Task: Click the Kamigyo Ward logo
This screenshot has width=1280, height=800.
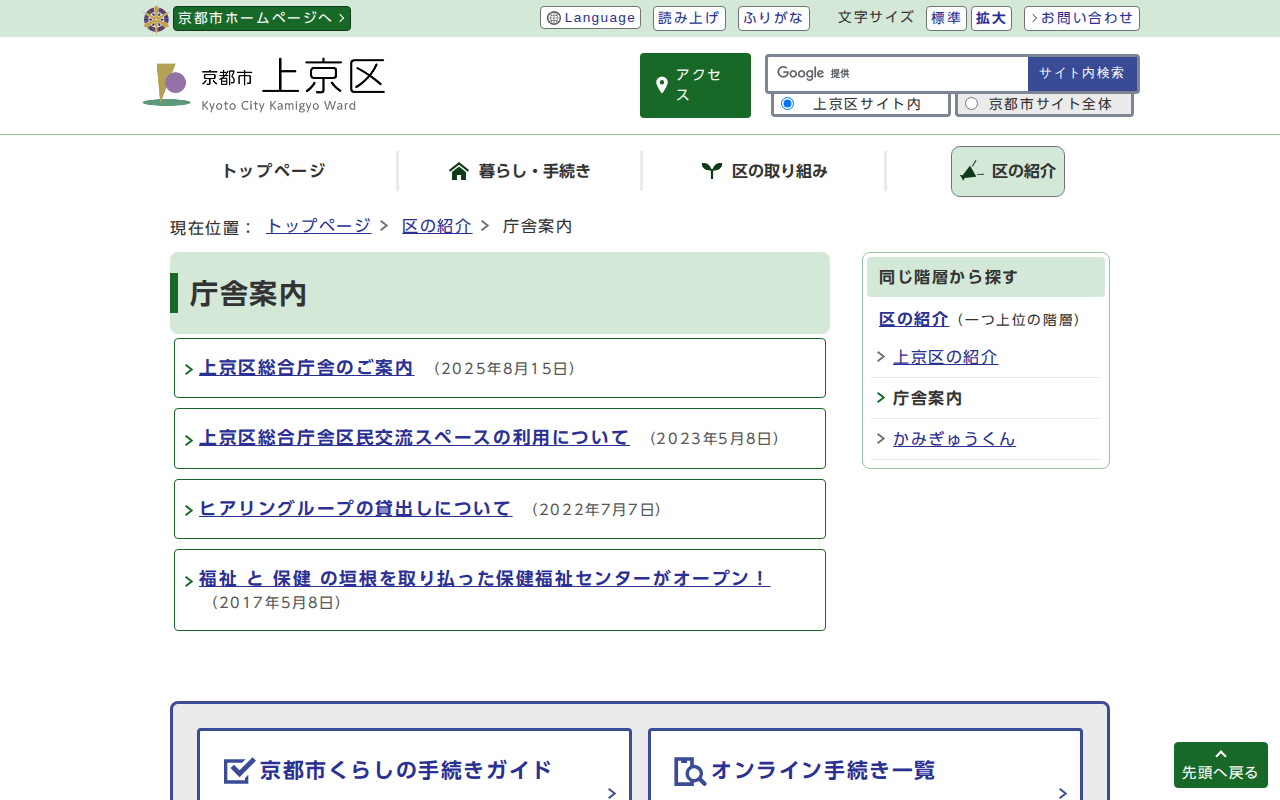Action: tap(166, 85)
